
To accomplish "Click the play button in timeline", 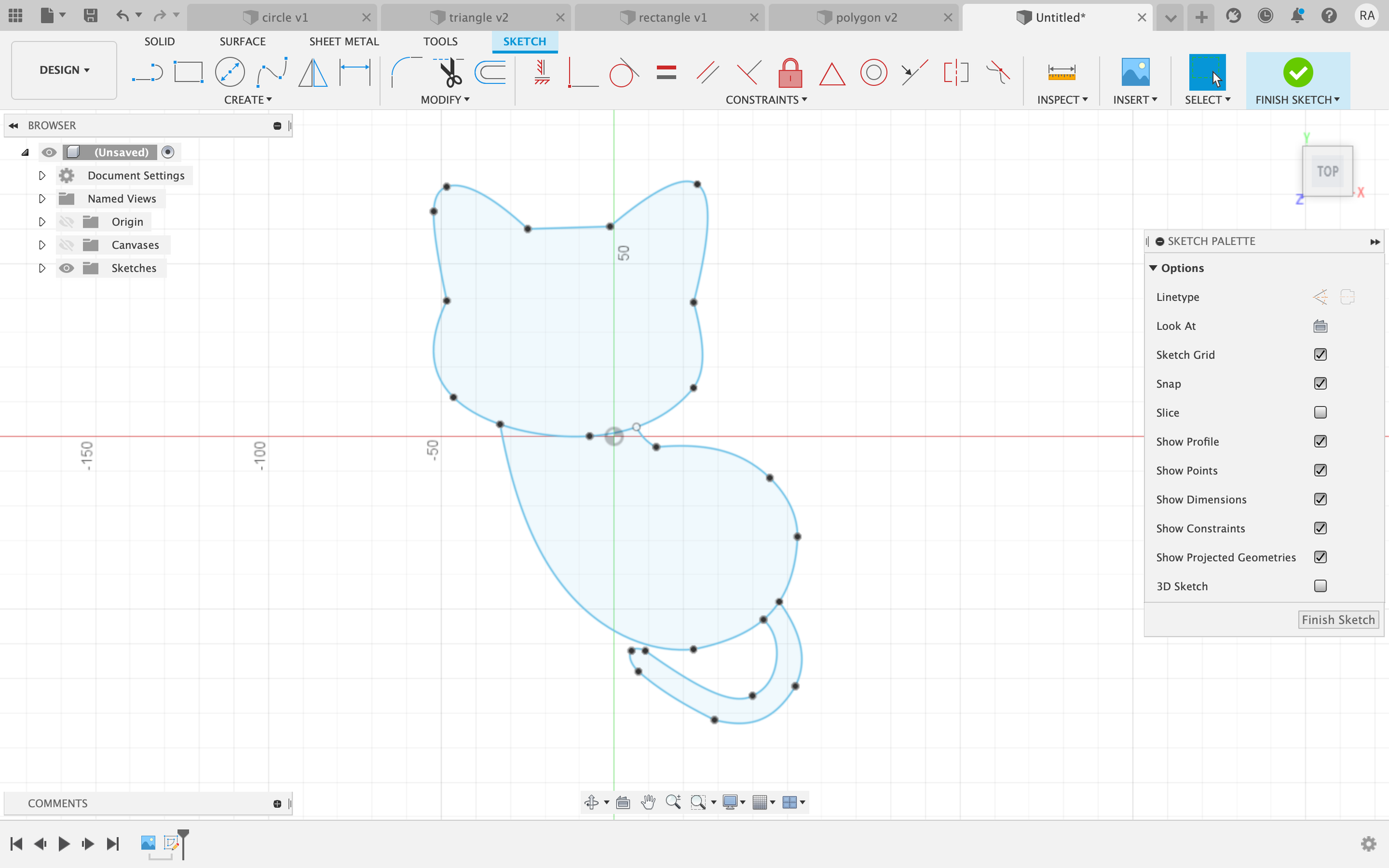I will (64, 844).
